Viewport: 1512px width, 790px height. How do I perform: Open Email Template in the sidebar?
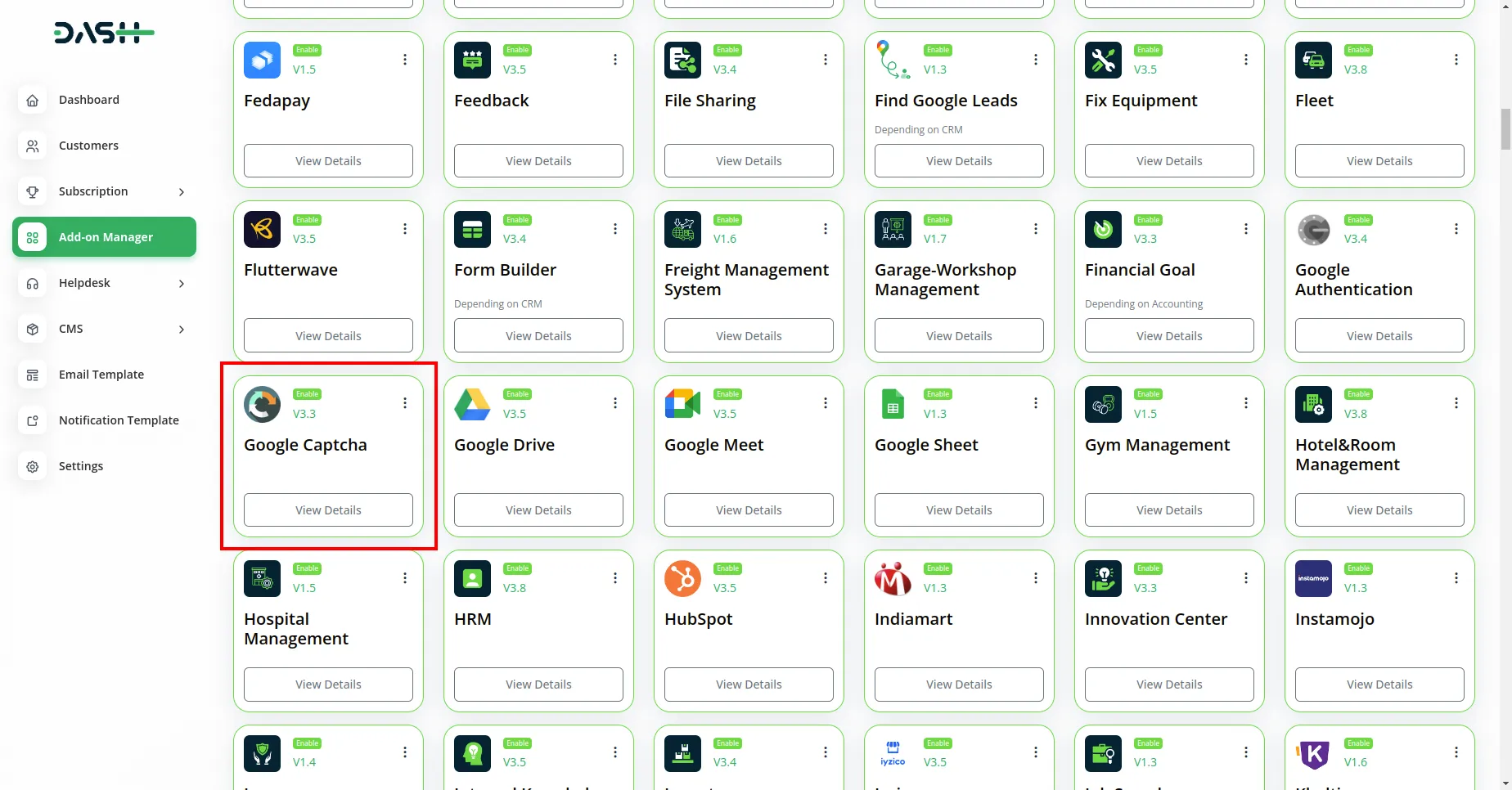point(104,375)
